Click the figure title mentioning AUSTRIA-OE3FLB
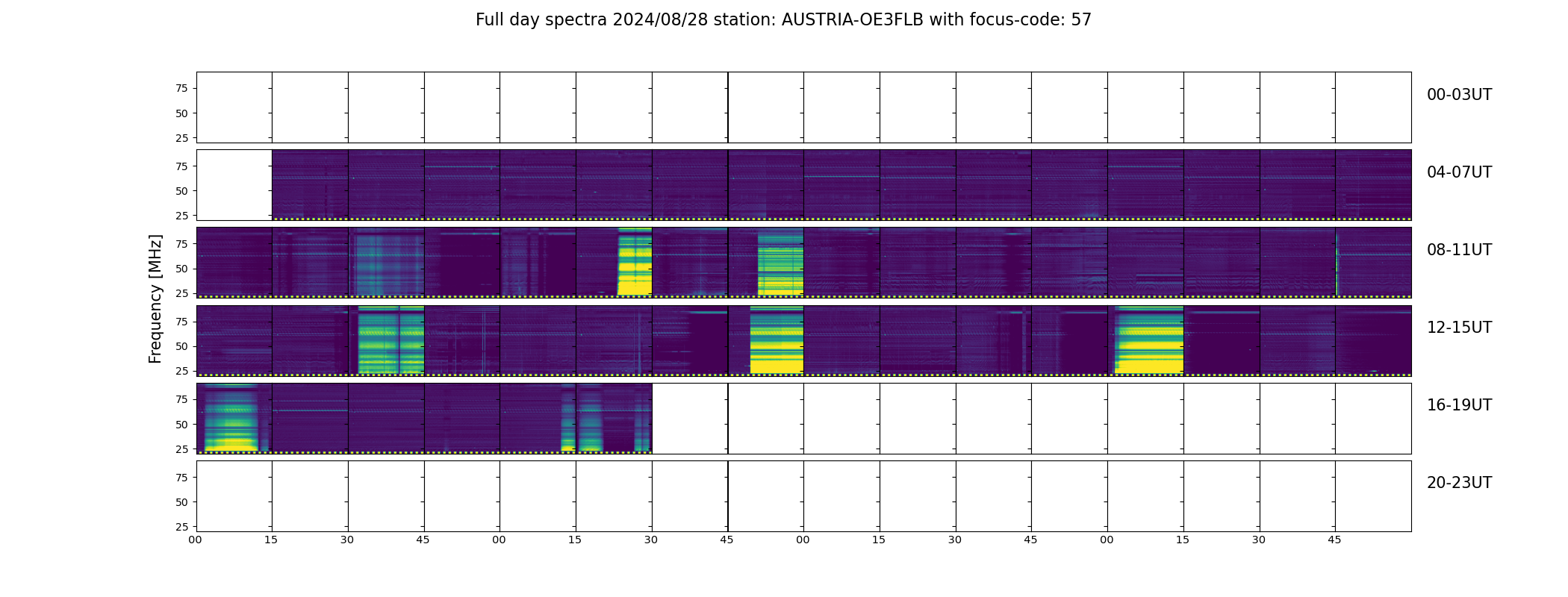 coord(783,20)
